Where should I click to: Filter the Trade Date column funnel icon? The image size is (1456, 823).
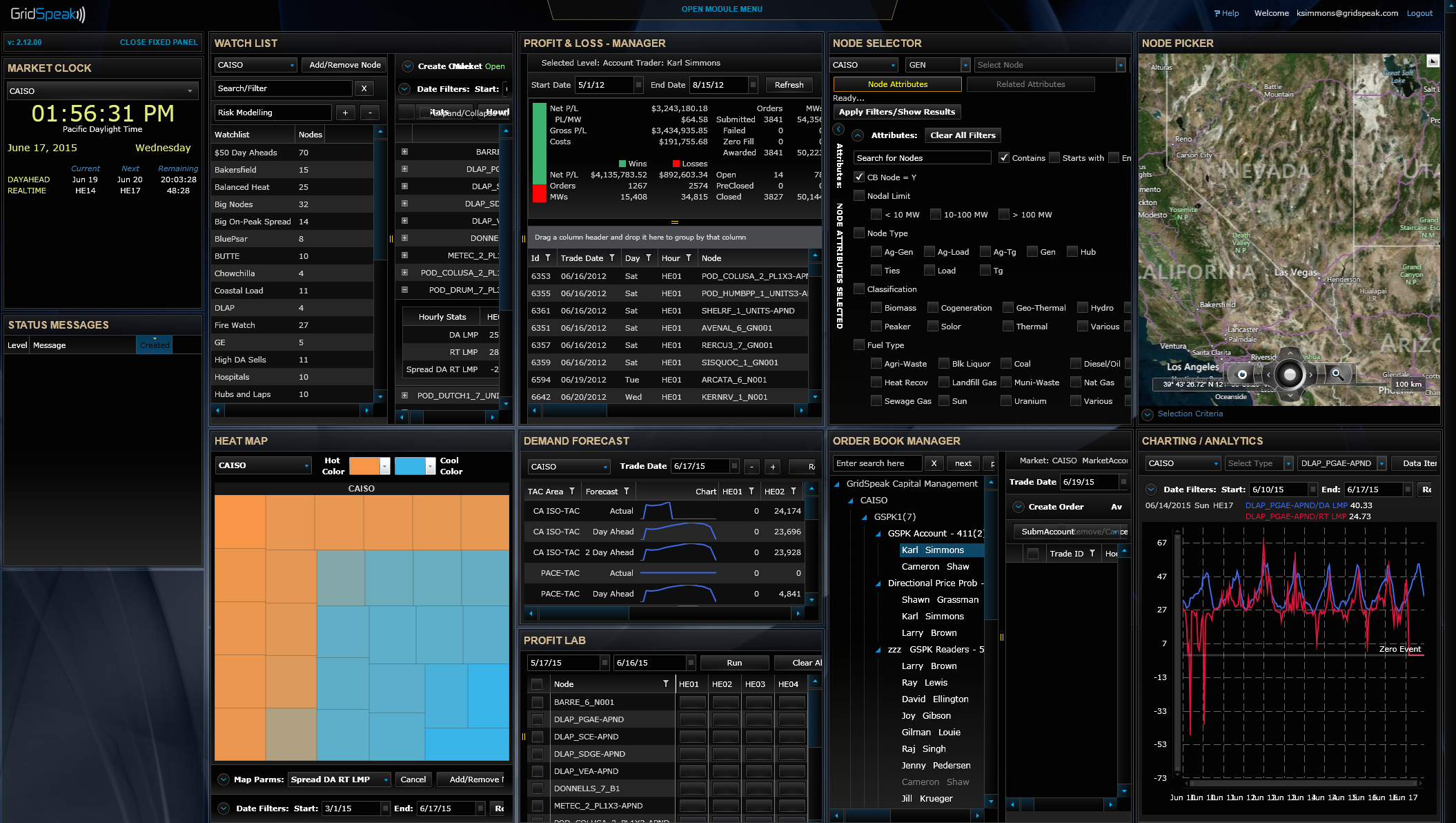612,258
